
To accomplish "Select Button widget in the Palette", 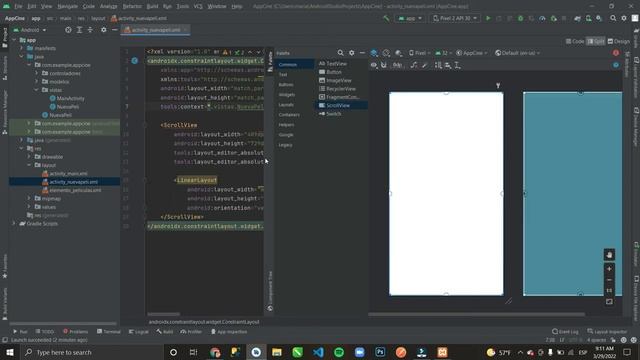I will [x=334, y=72].
